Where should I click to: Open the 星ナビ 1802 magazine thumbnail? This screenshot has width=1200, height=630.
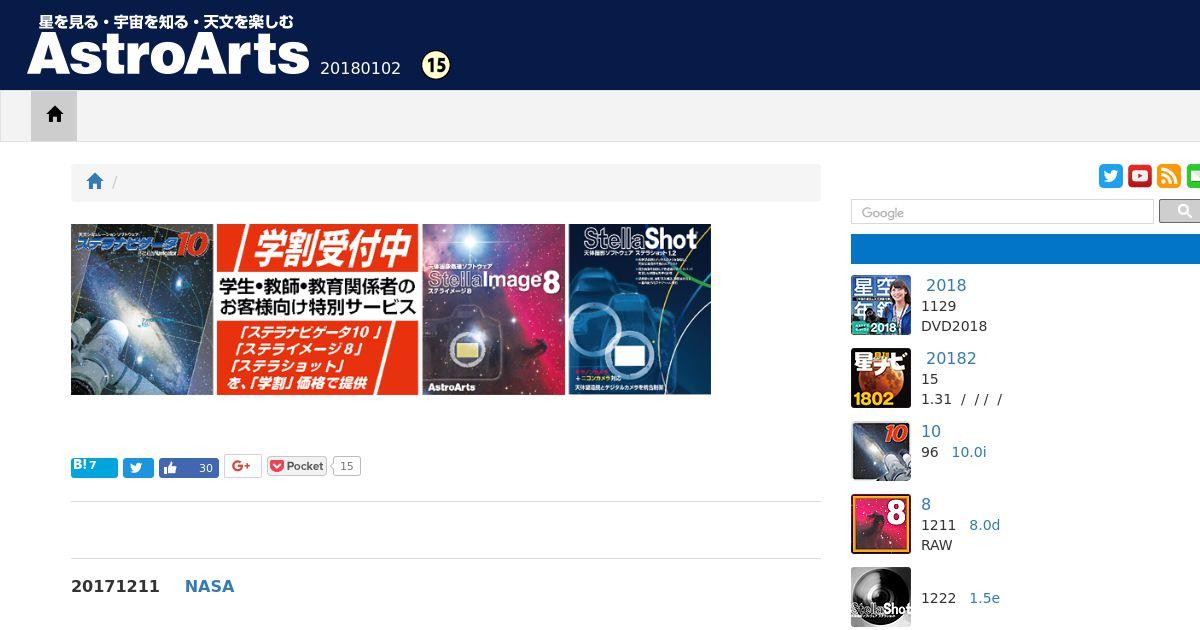[881, 378]
